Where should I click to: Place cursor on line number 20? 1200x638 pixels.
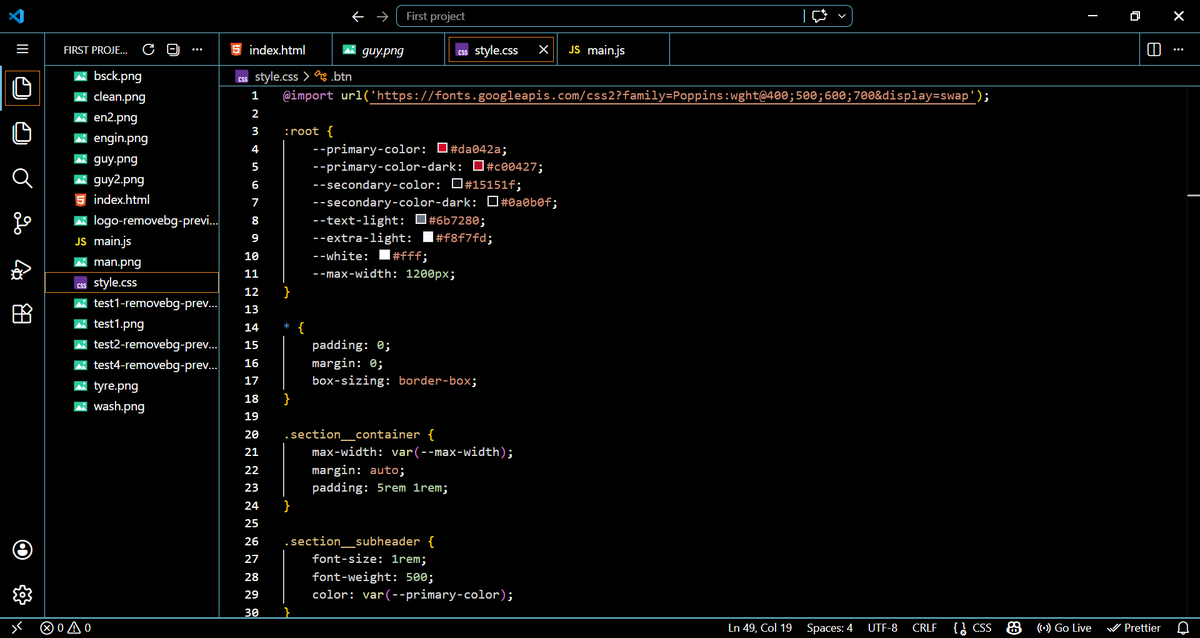(252, 434)
